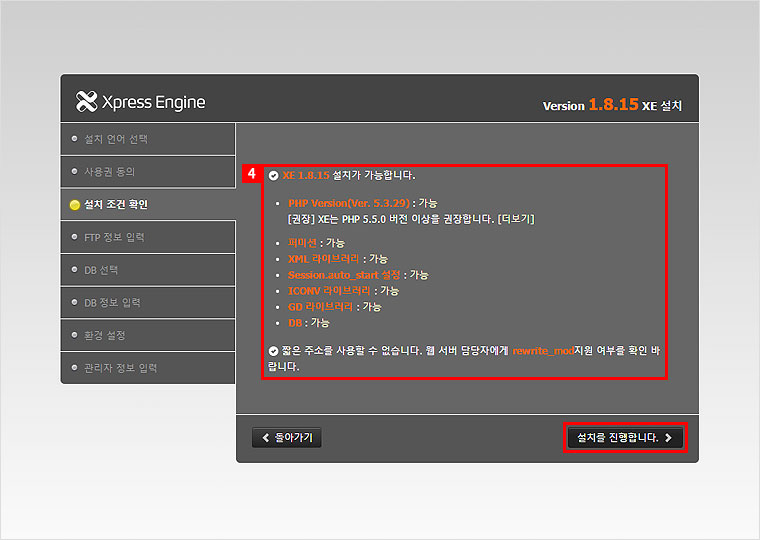Click the orange 'rewrite_mod' text

tap(543, 351)
